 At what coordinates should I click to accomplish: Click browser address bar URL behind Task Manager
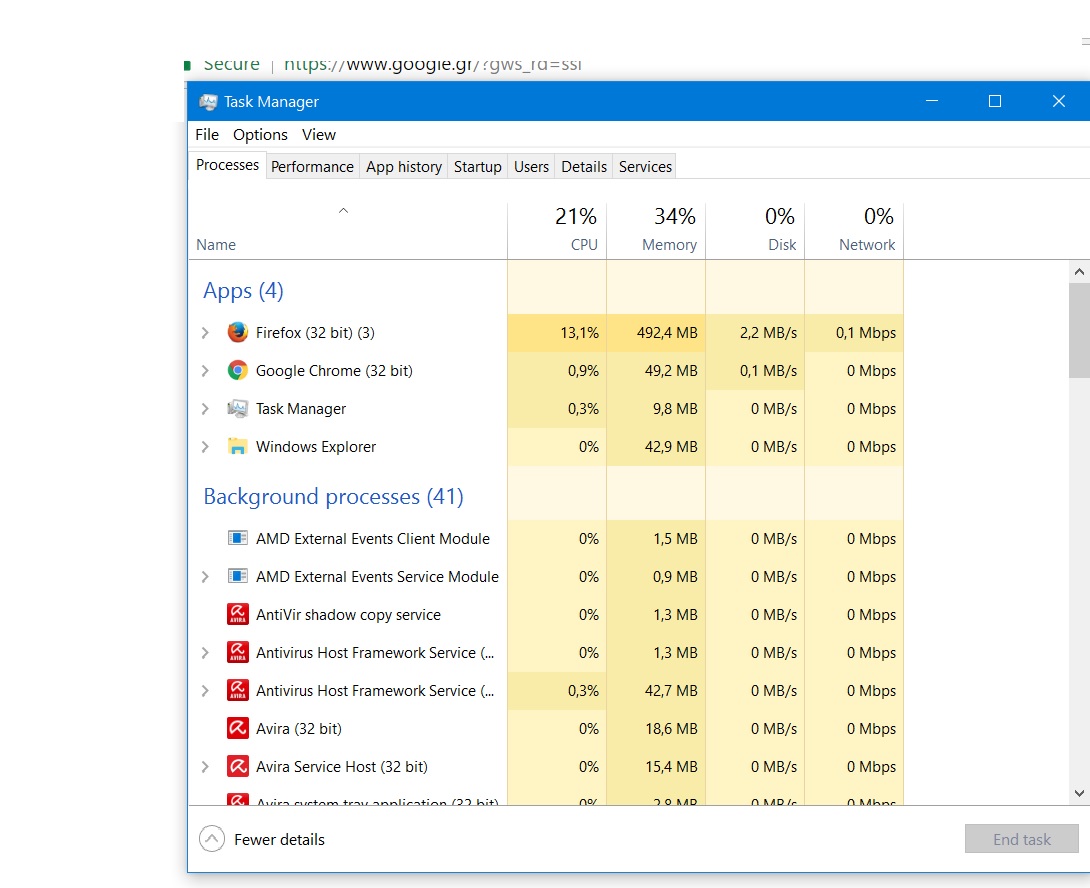click(432, 65)
